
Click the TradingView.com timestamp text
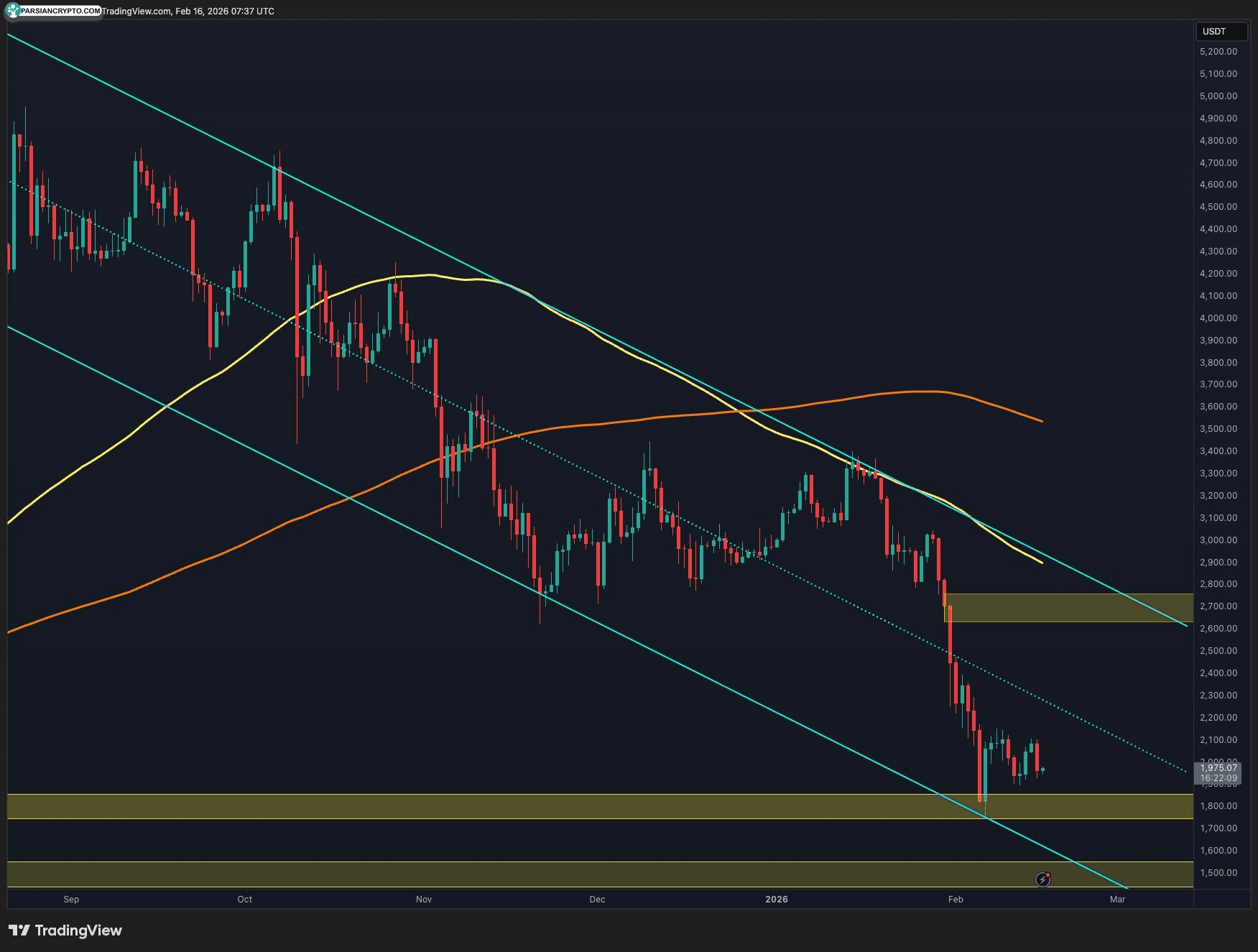tap(188, 11)
